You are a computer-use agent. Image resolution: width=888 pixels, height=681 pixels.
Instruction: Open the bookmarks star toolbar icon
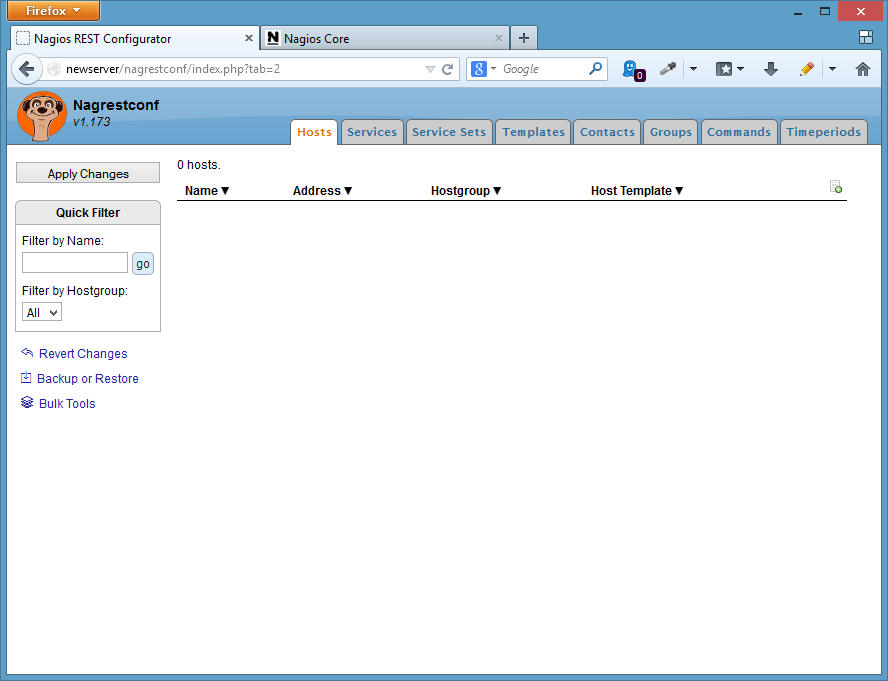coord(724,69)
